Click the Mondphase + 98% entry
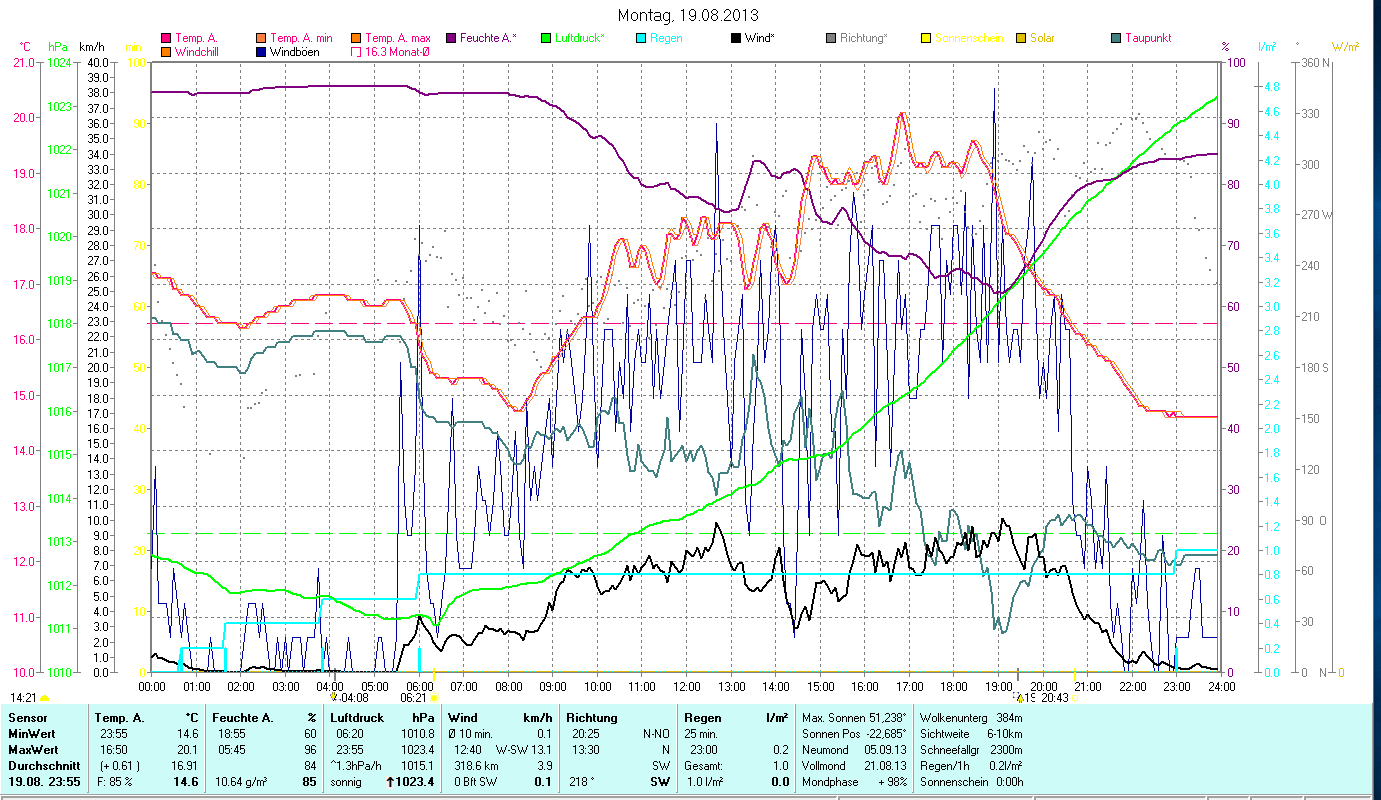 pyautogui.click(x=854, y=782)
